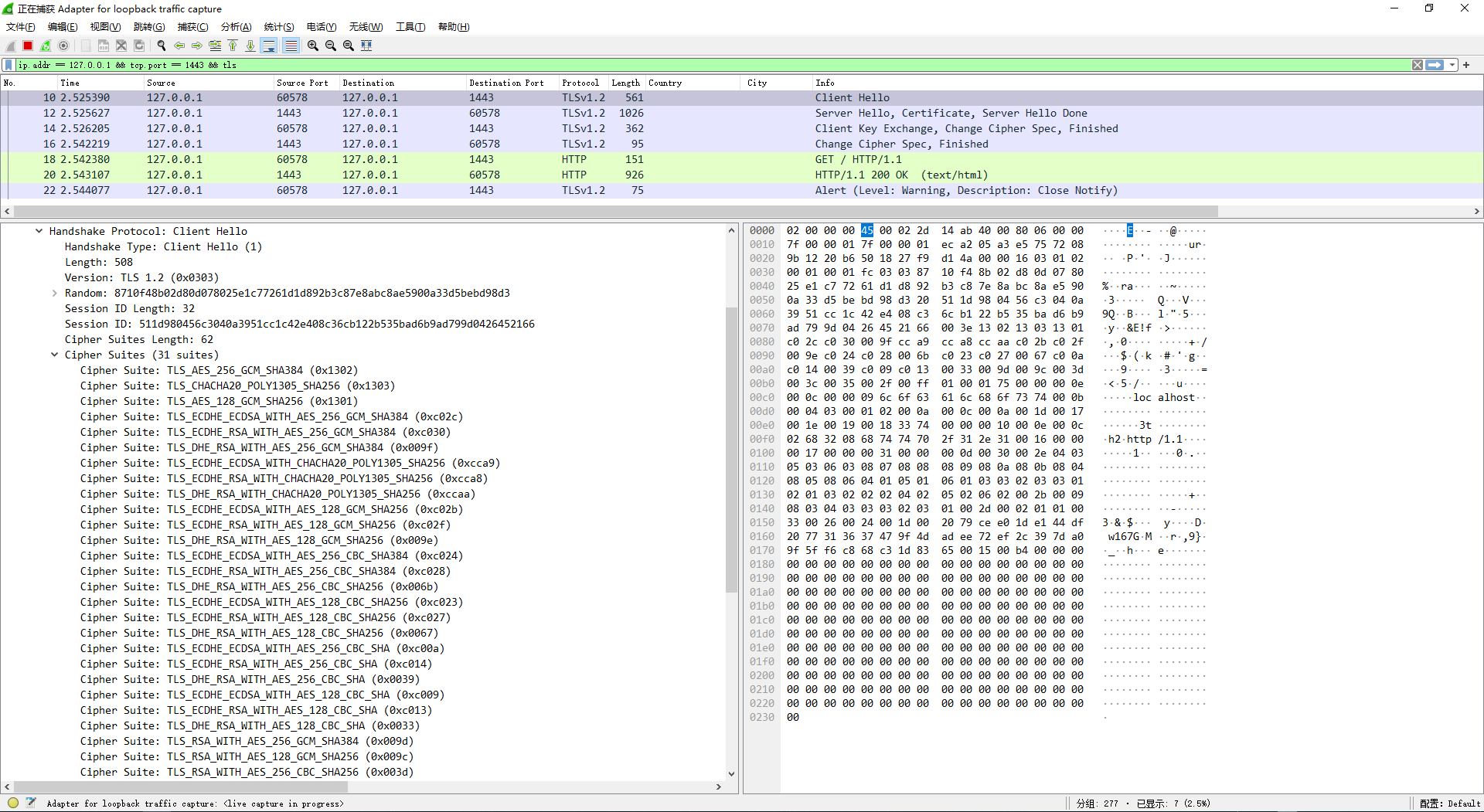Select Version: TLS 1.2 (0x0303) field
1484x812 pixels.
(x=141, y=277)
